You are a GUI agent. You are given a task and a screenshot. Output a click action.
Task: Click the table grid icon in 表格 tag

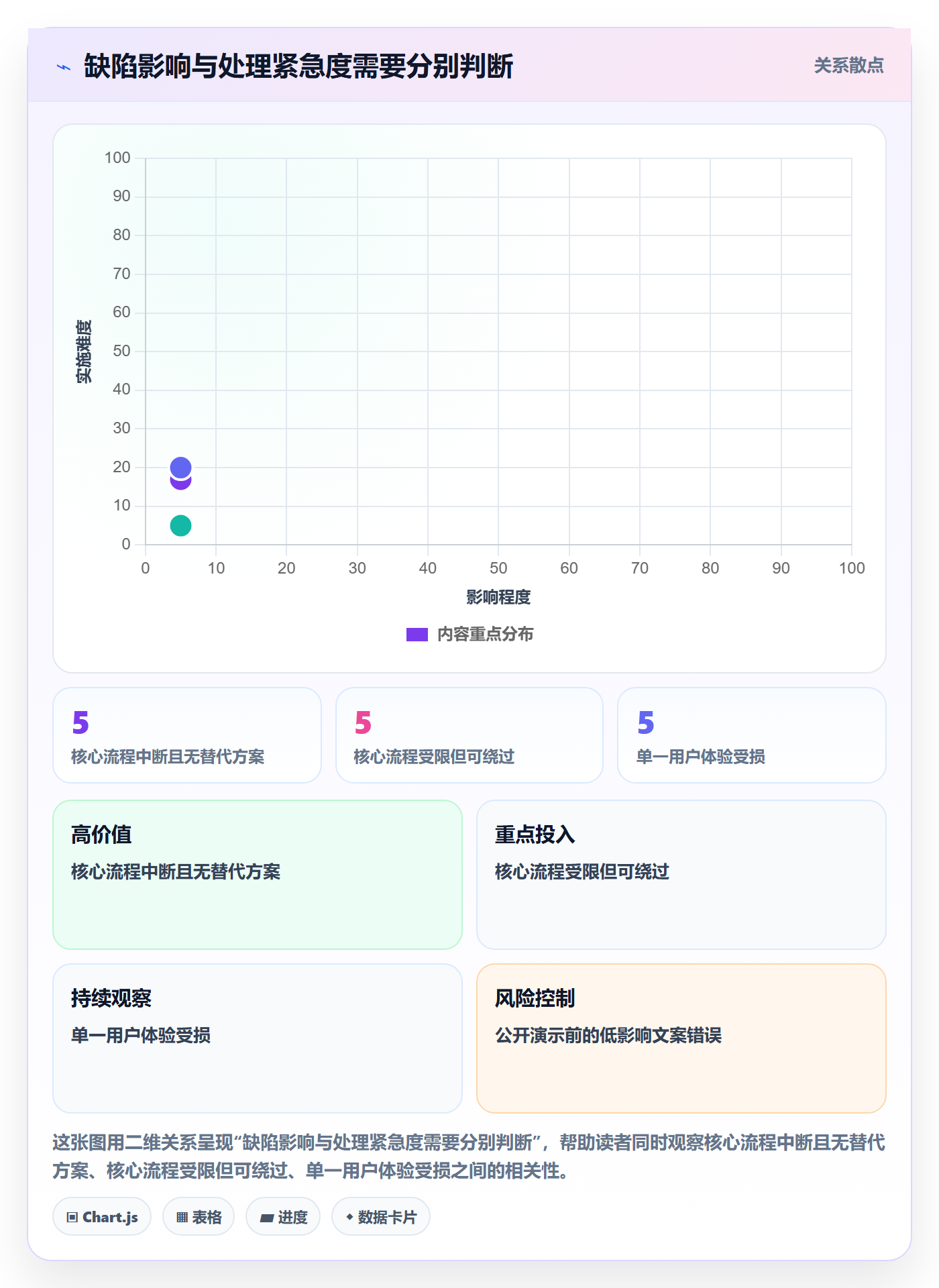point(182,1217)
